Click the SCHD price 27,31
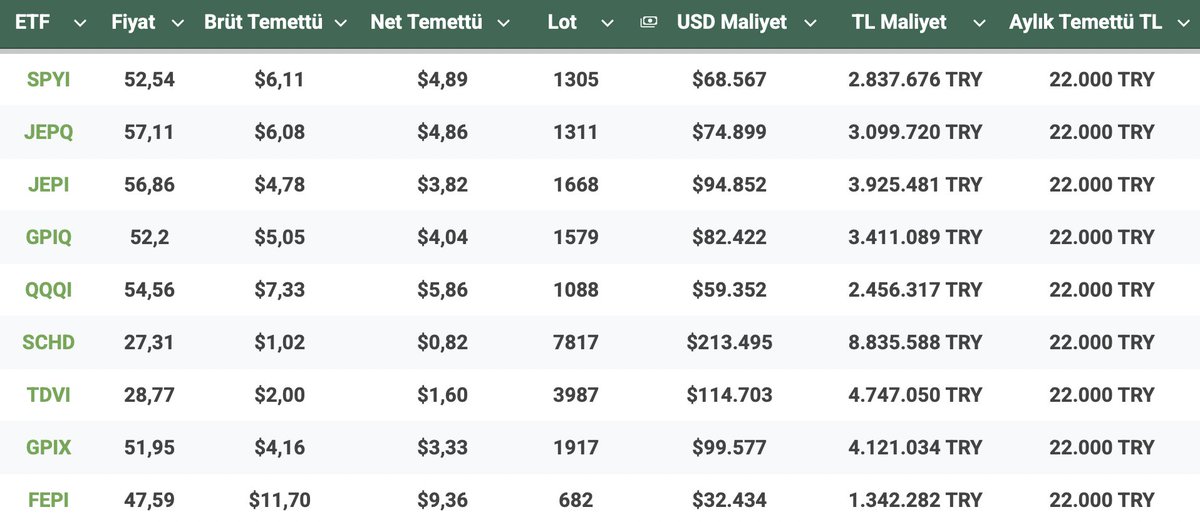This screenshot has height=522, width=1200. click(149, 342)
